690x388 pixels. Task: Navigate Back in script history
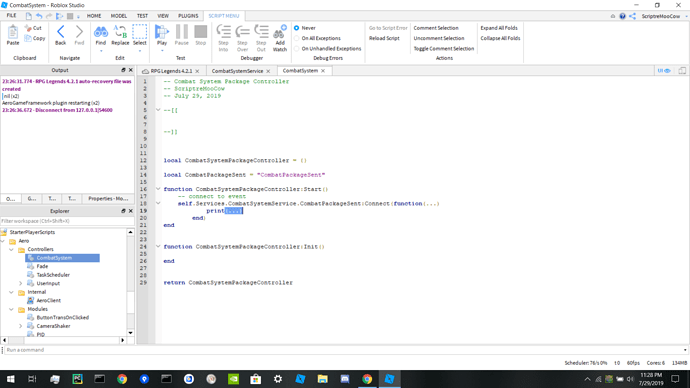click(x=61, y=35)
